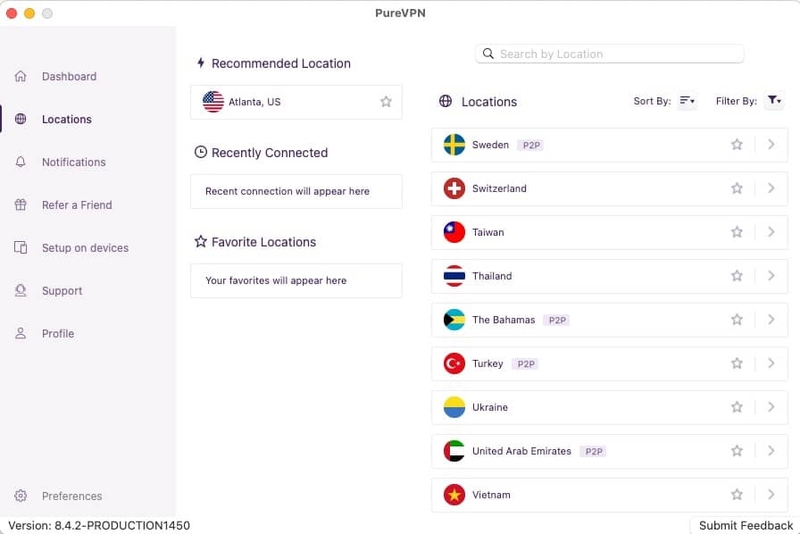Screen dimensions: 800x534
Task: Expand Taiwan's city list chevron
Action: click(771, 232)
